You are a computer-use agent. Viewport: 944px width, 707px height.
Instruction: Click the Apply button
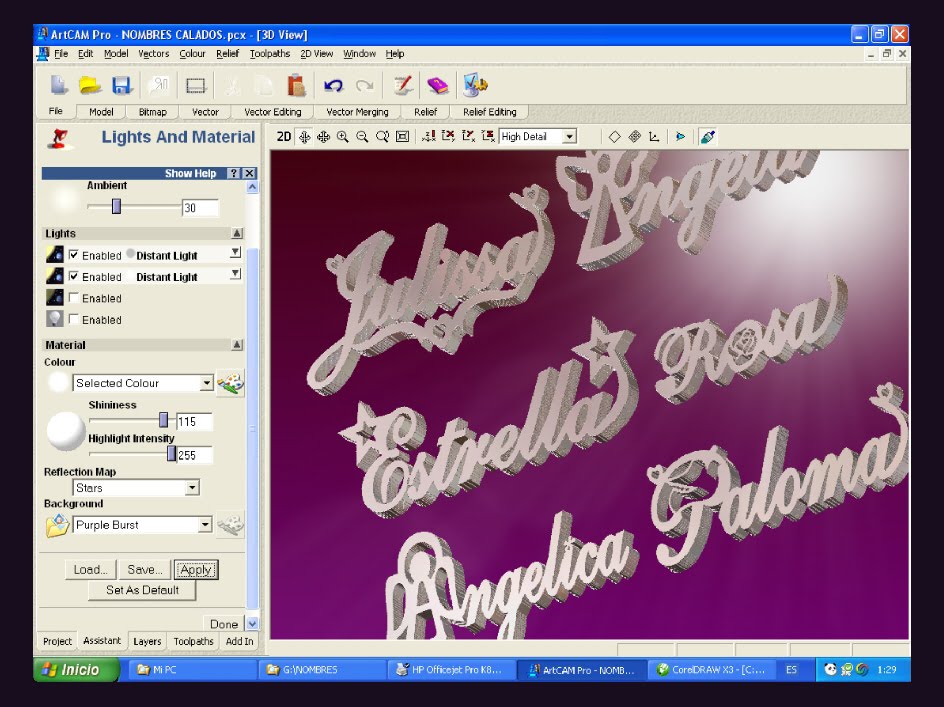pyautogui.click(x=196, y=570)
